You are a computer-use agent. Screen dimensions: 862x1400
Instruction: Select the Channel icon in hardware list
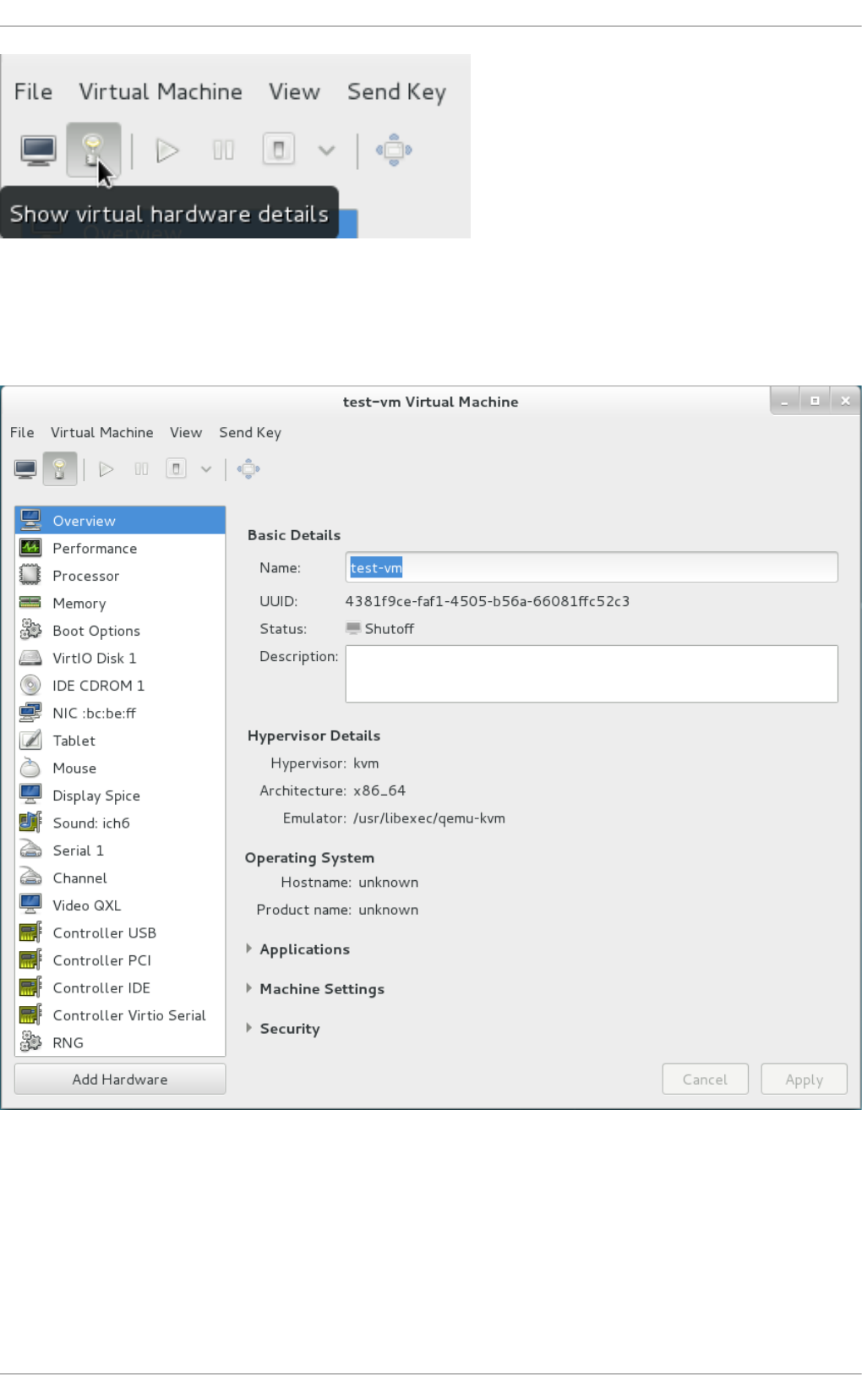pos(30,878)
